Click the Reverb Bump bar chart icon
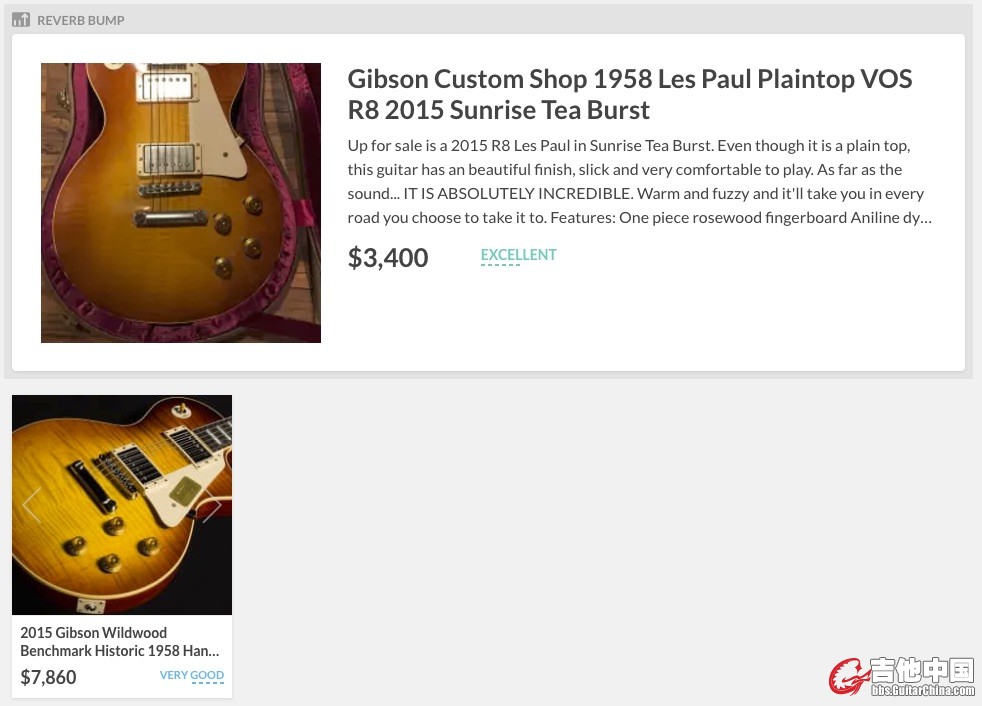Viewport: 982px width, 706px height. 21,19
